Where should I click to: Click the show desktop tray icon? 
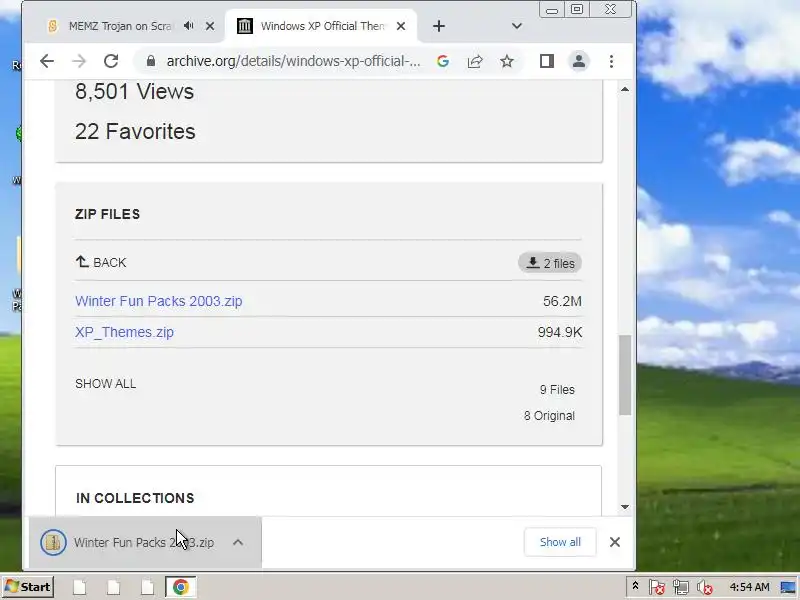click(788, 587)
